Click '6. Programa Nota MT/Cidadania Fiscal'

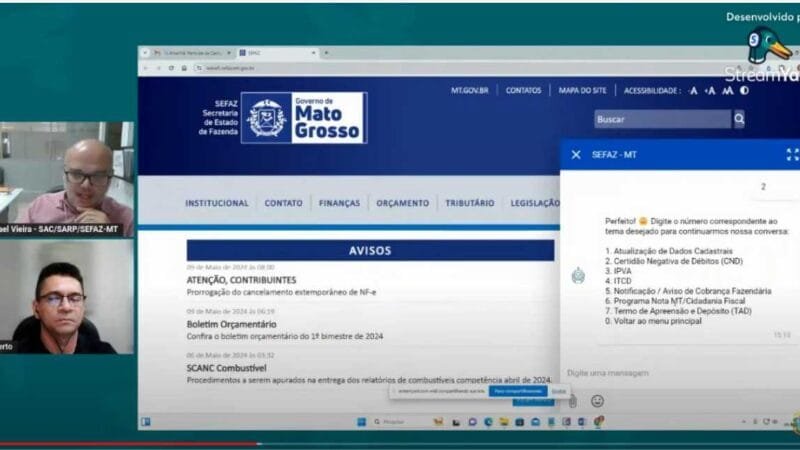click(675, 301)
